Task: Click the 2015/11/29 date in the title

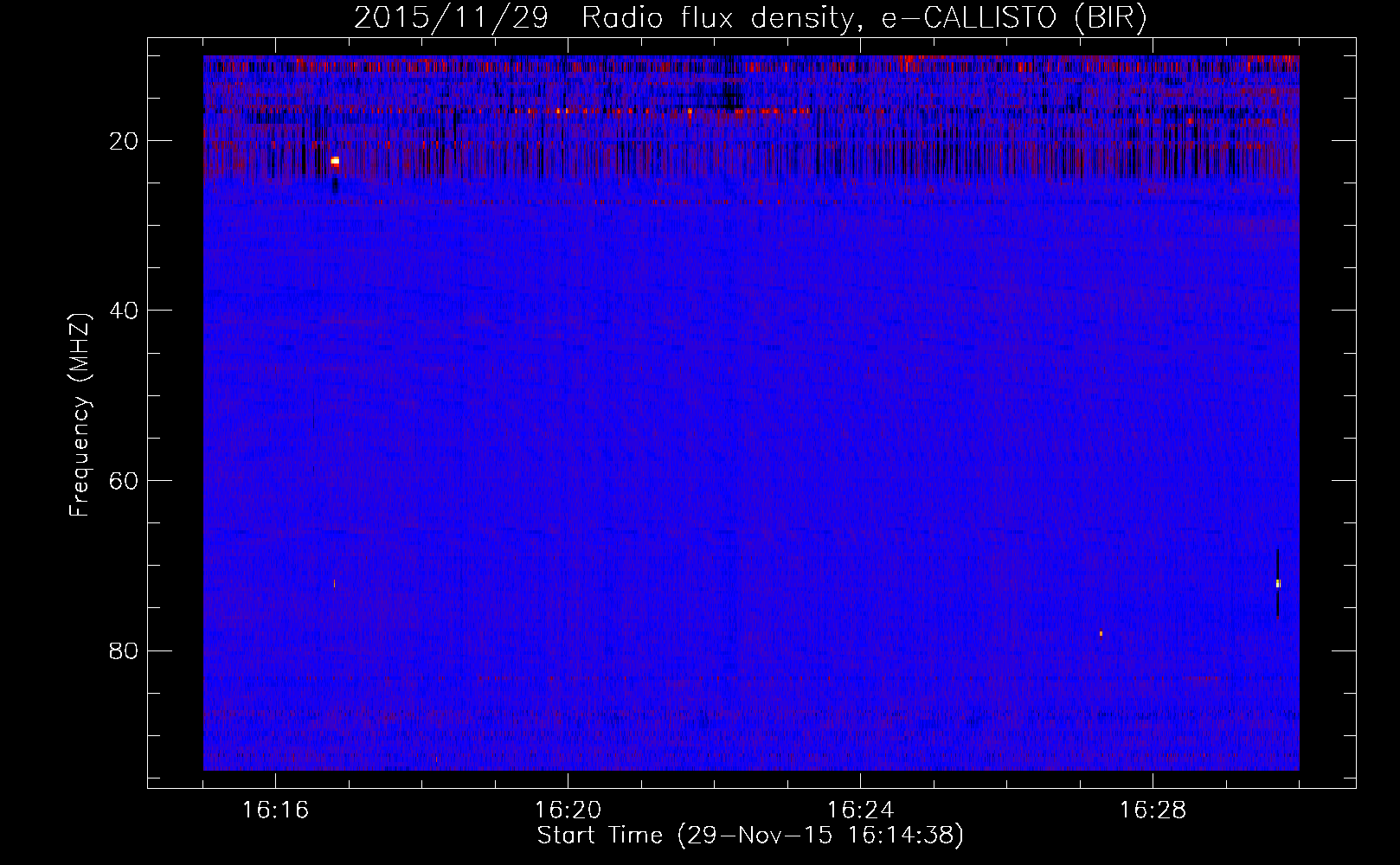Action: coord(451,17)
